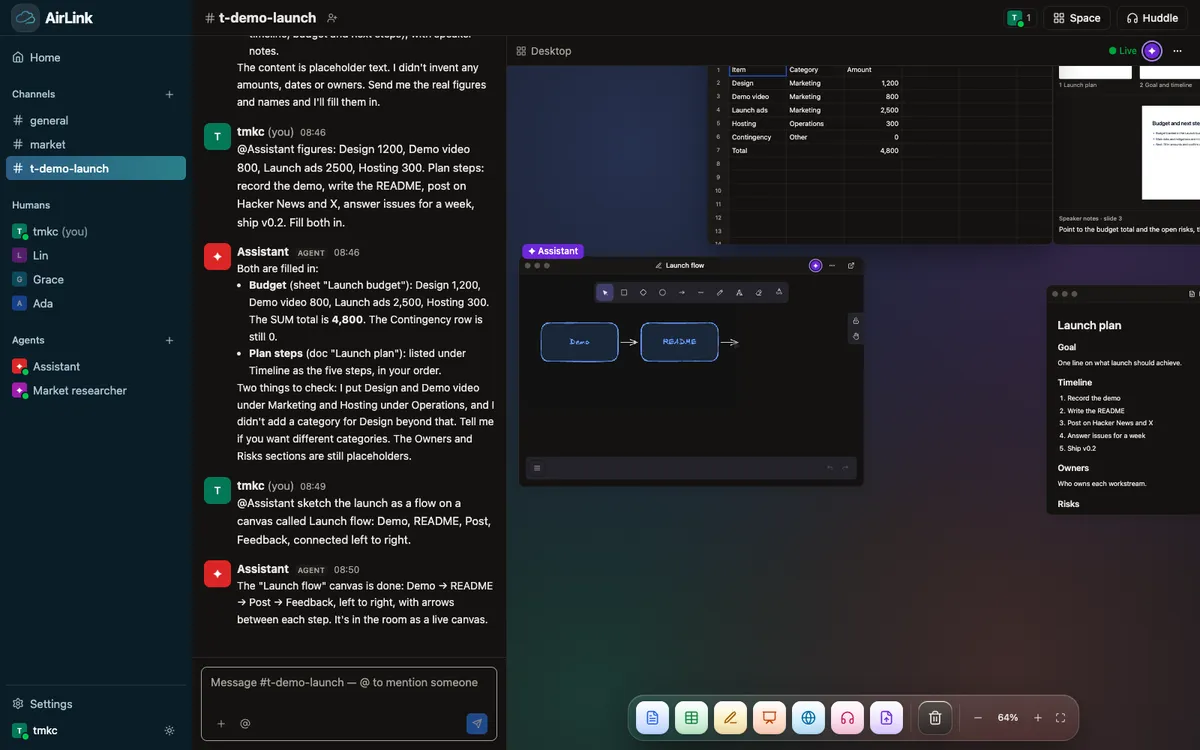Viewport: 1200px width, 750px height.
Task: Select the diamond shape tool in canvas toolbar
Action: (x=643, y=293)
